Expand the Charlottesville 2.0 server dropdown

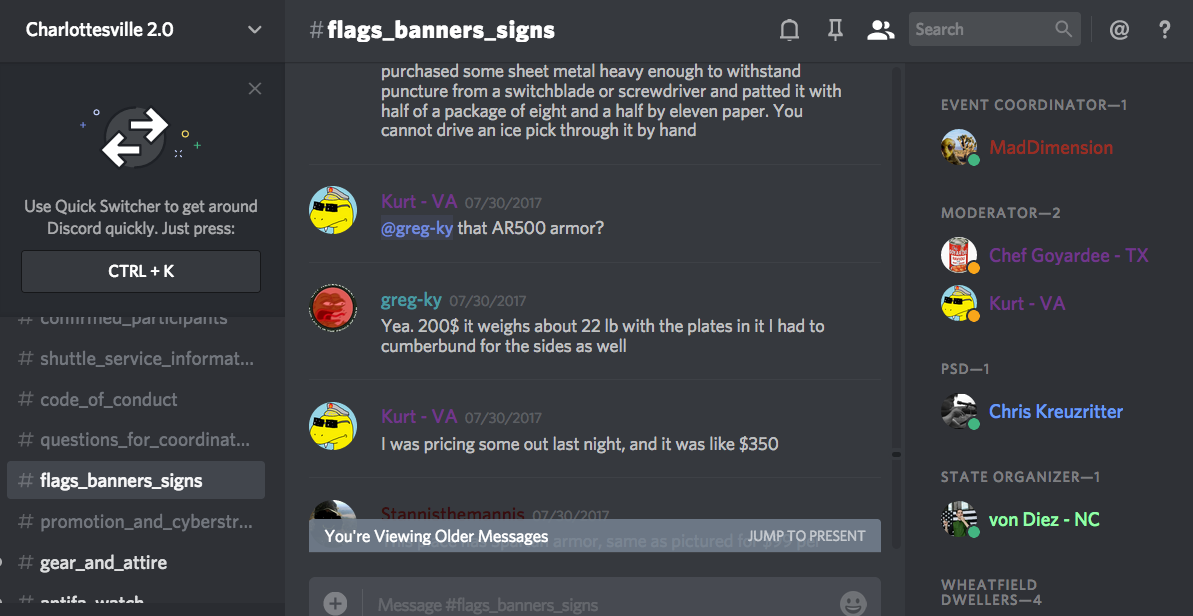pos(254,30)
